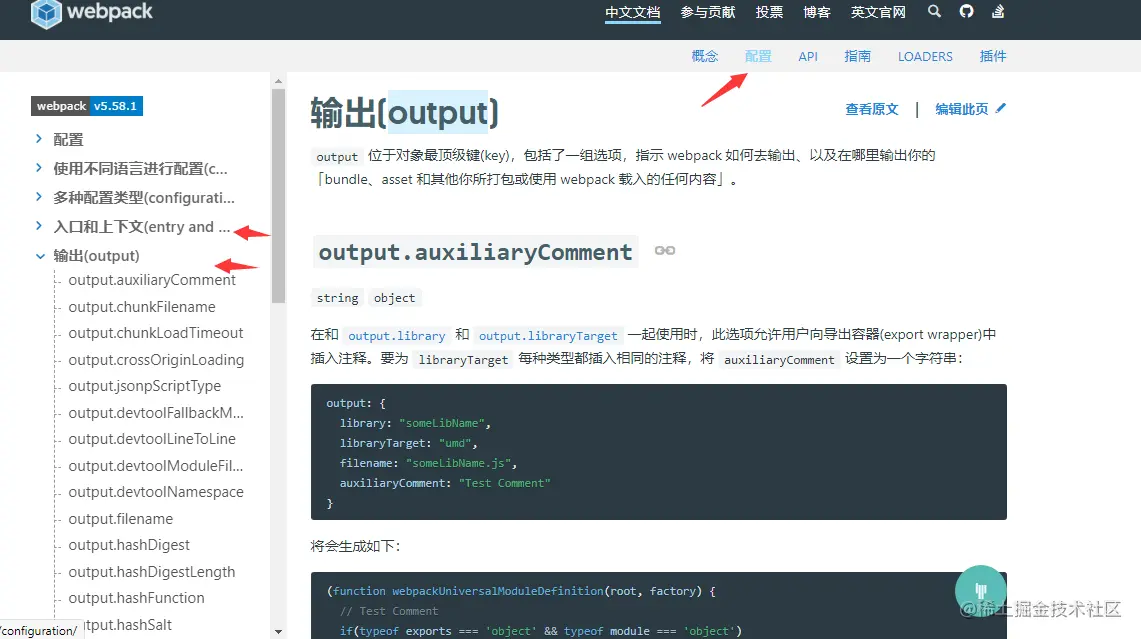
Task: Collapse the 输出(output) section chevron
Action: [x=40, y=256]
